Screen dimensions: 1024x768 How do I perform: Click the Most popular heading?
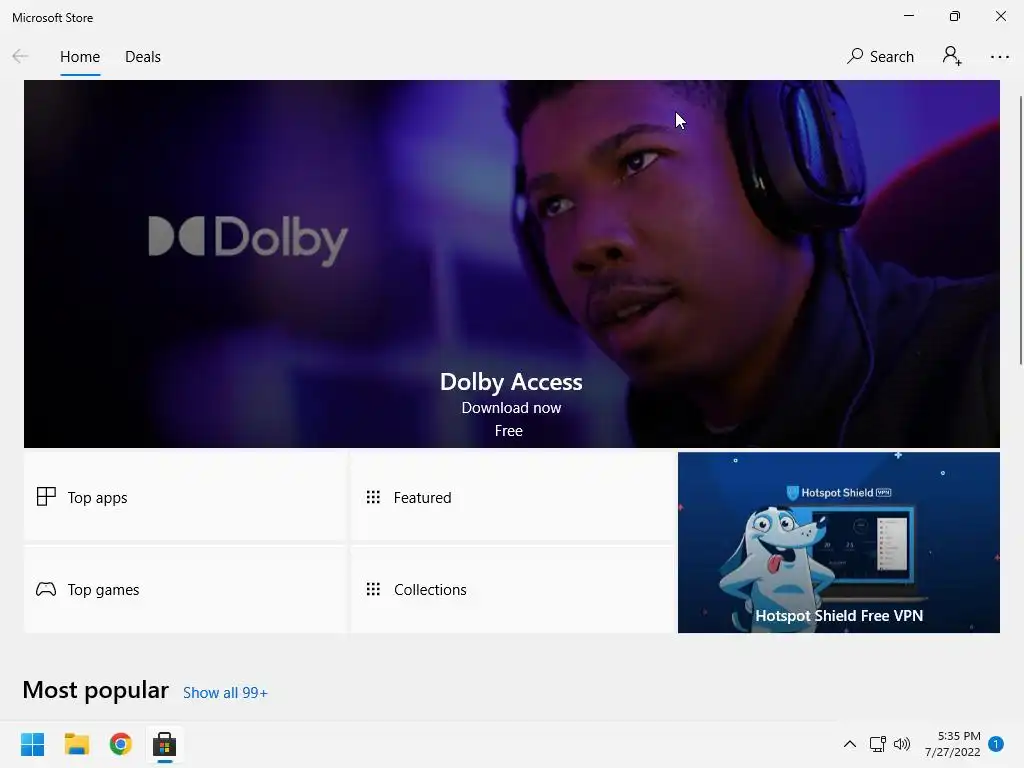95,690
